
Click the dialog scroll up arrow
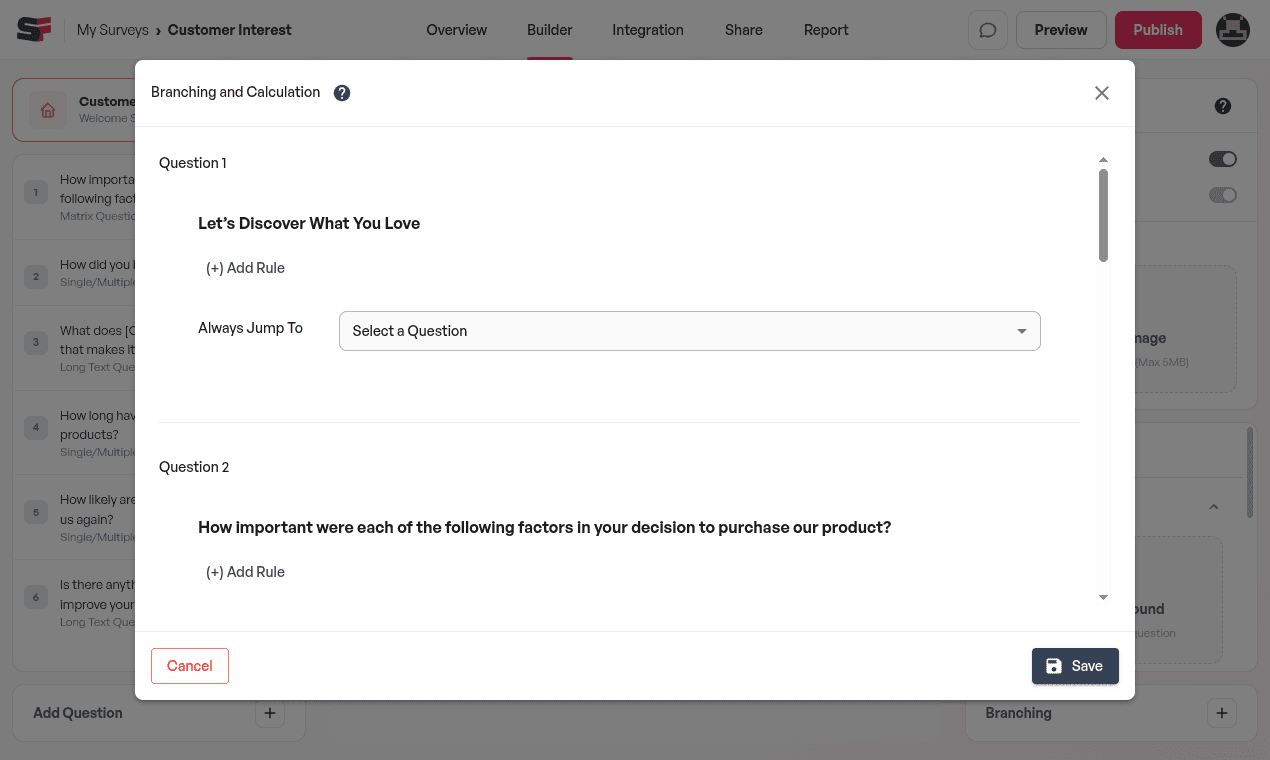pos(1103,160)
